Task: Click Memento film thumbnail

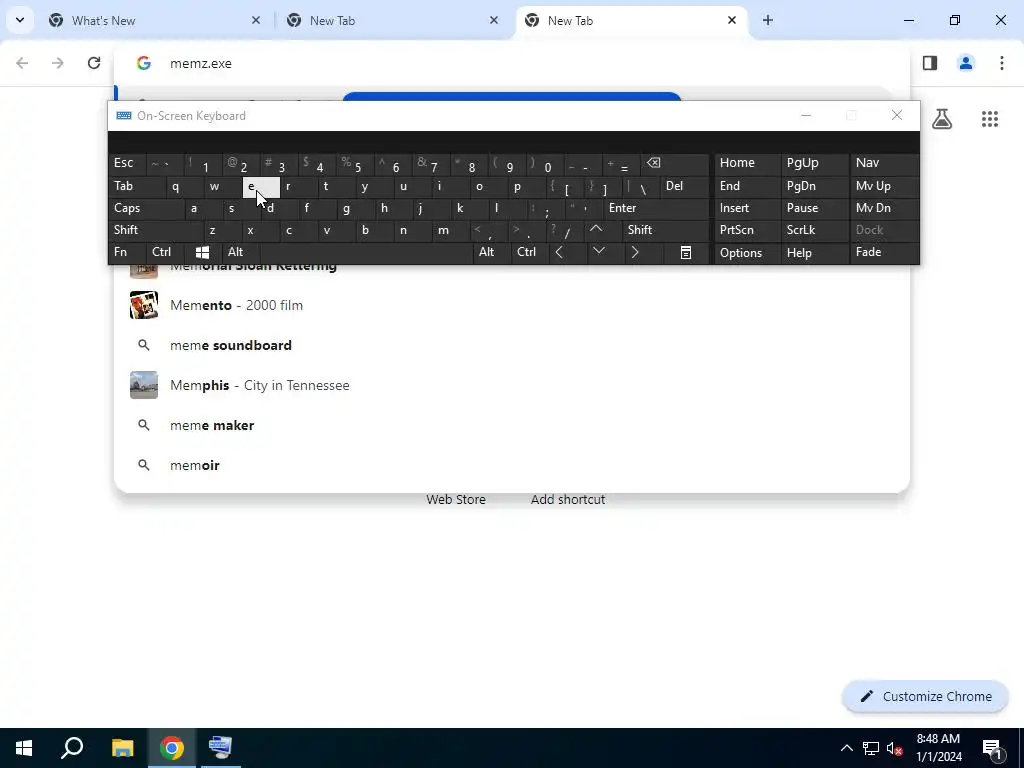Action: pyautogui.click(x=144, y=305)
